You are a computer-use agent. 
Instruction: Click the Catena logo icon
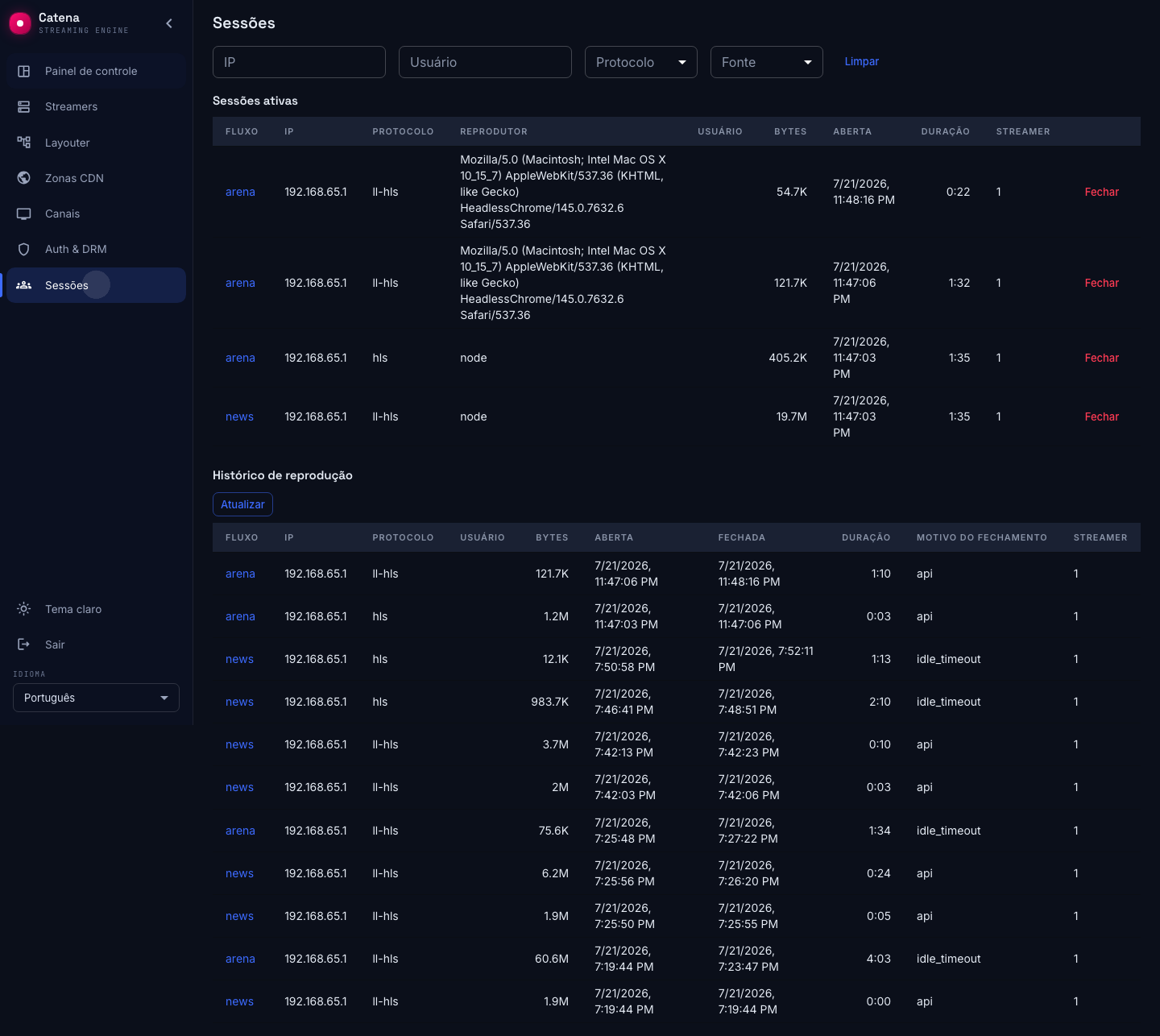19,23
